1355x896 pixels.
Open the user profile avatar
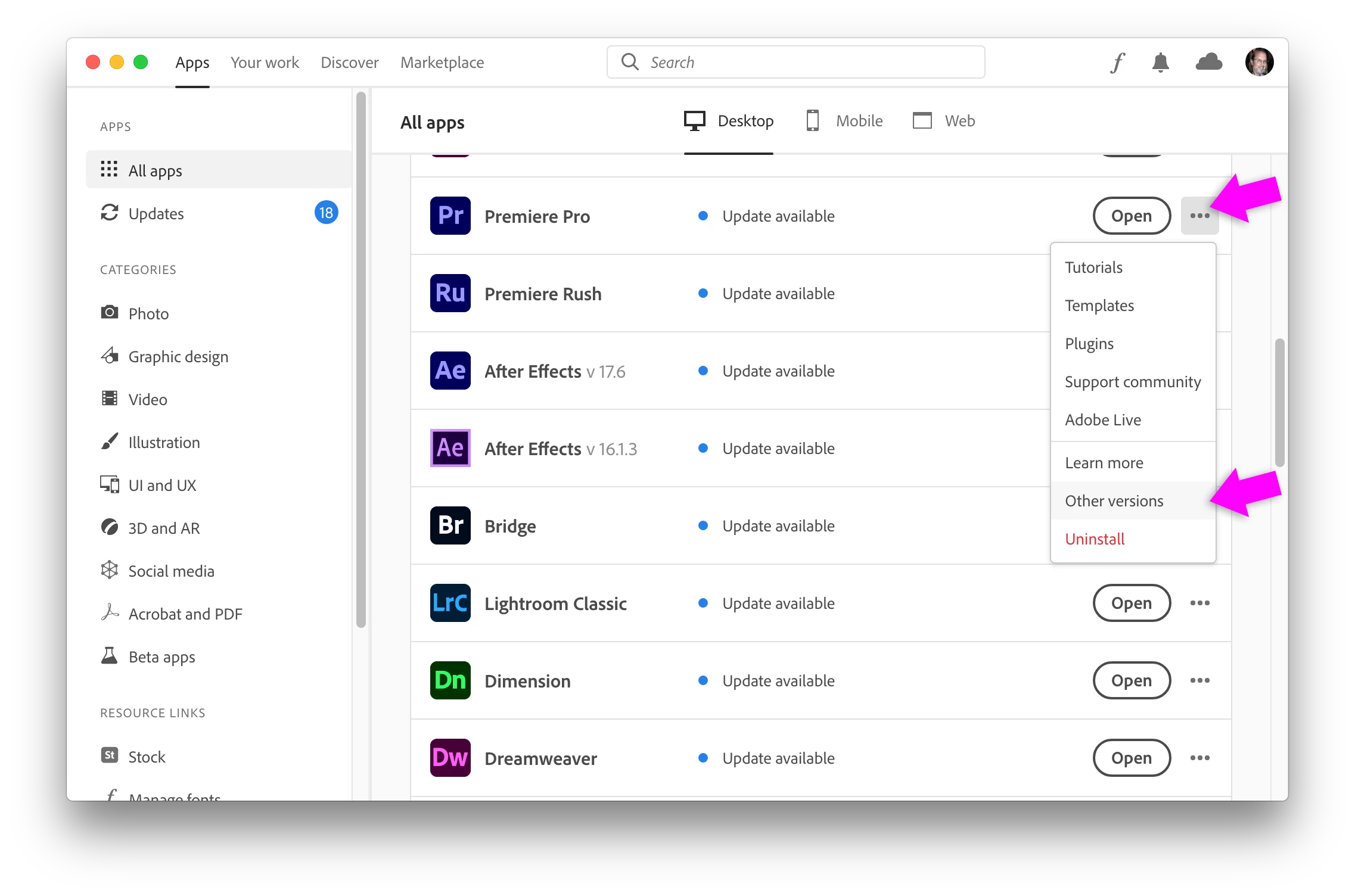[1259, 62]
